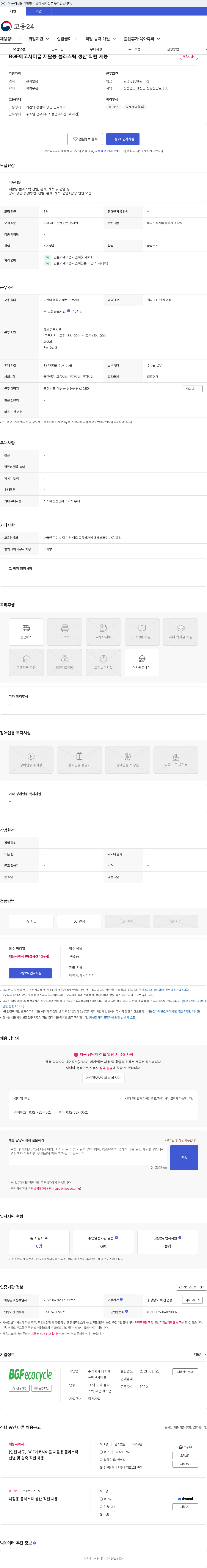Expand 지도 보기 next to 근무 예정지

pyautogui.click(x=192, y=388)
